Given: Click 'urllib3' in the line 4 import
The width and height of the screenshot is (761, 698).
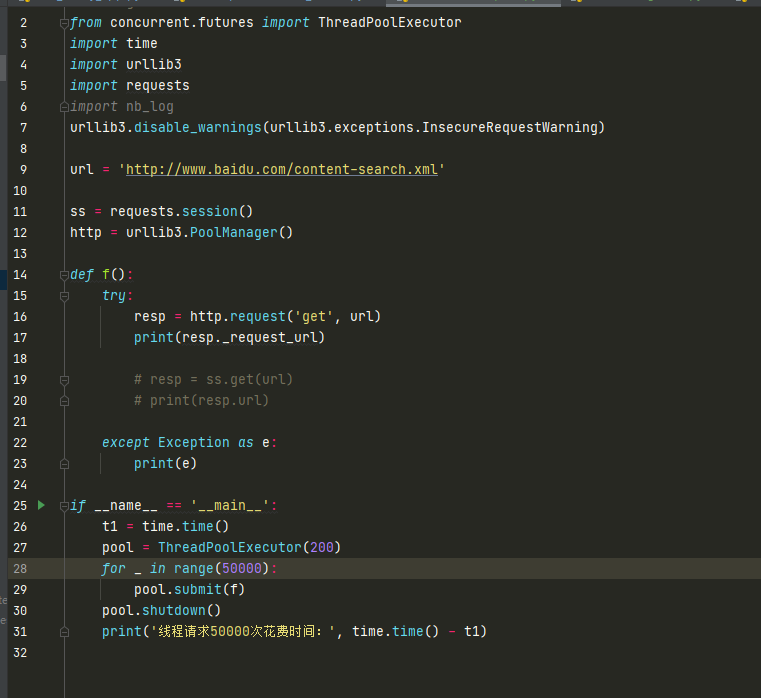Looking at the screenshot, I should (x=154, y=65).
